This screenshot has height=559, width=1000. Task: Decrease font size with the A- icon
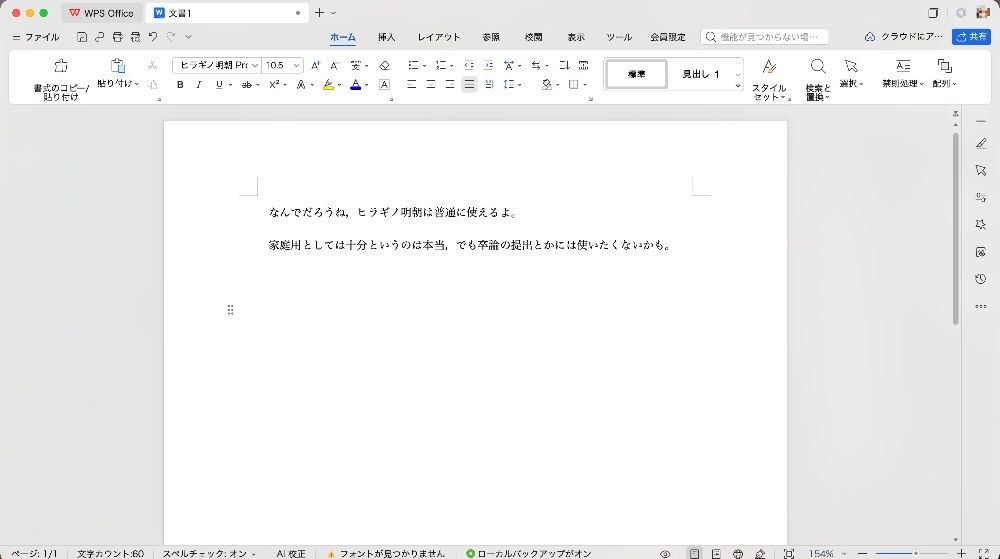coord(334,65)
